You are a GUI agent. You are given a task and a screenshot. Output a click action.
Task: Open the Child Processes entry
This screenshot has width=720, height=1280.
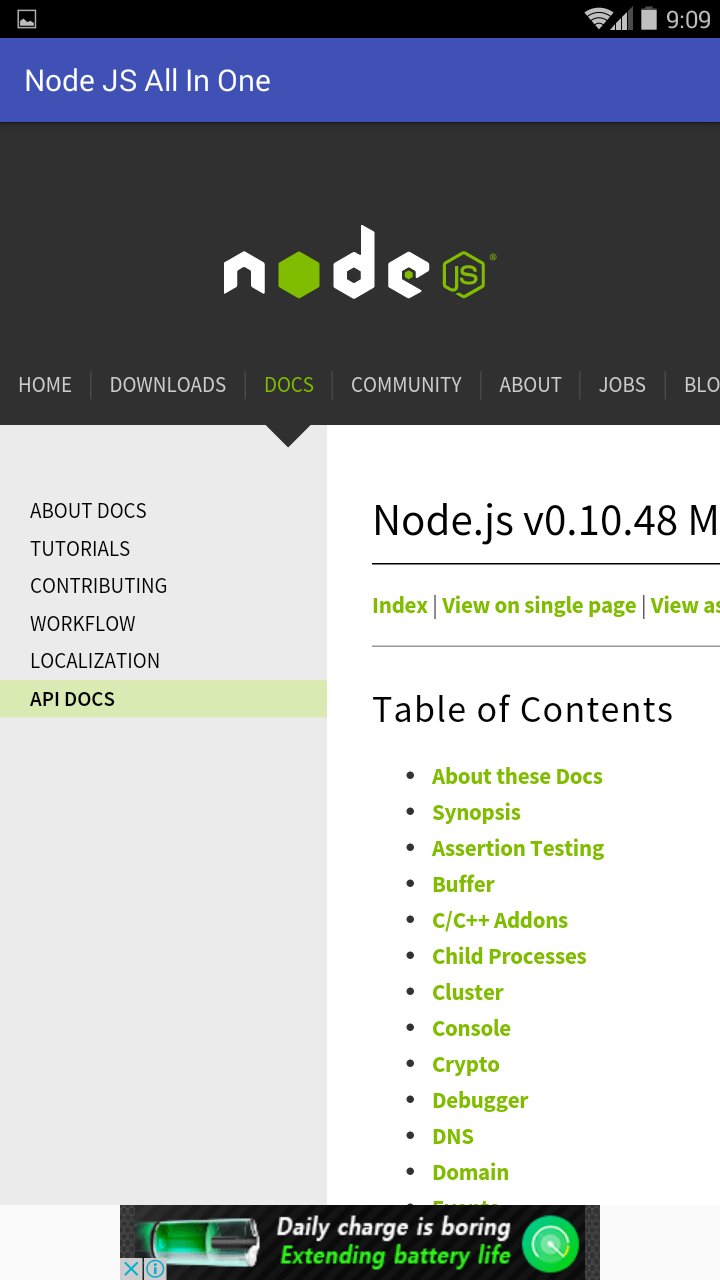click(x=509, y=956)
